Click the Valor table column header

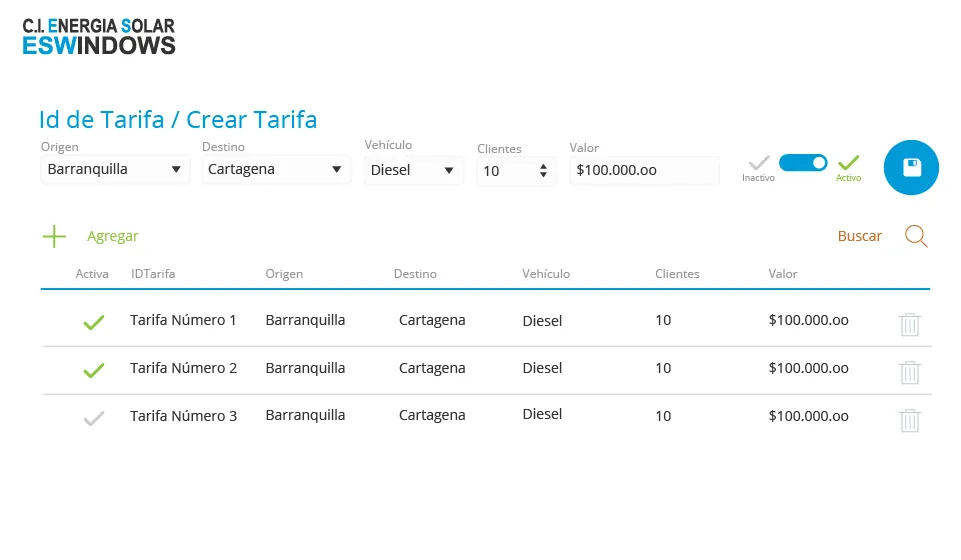pos(783,274)
